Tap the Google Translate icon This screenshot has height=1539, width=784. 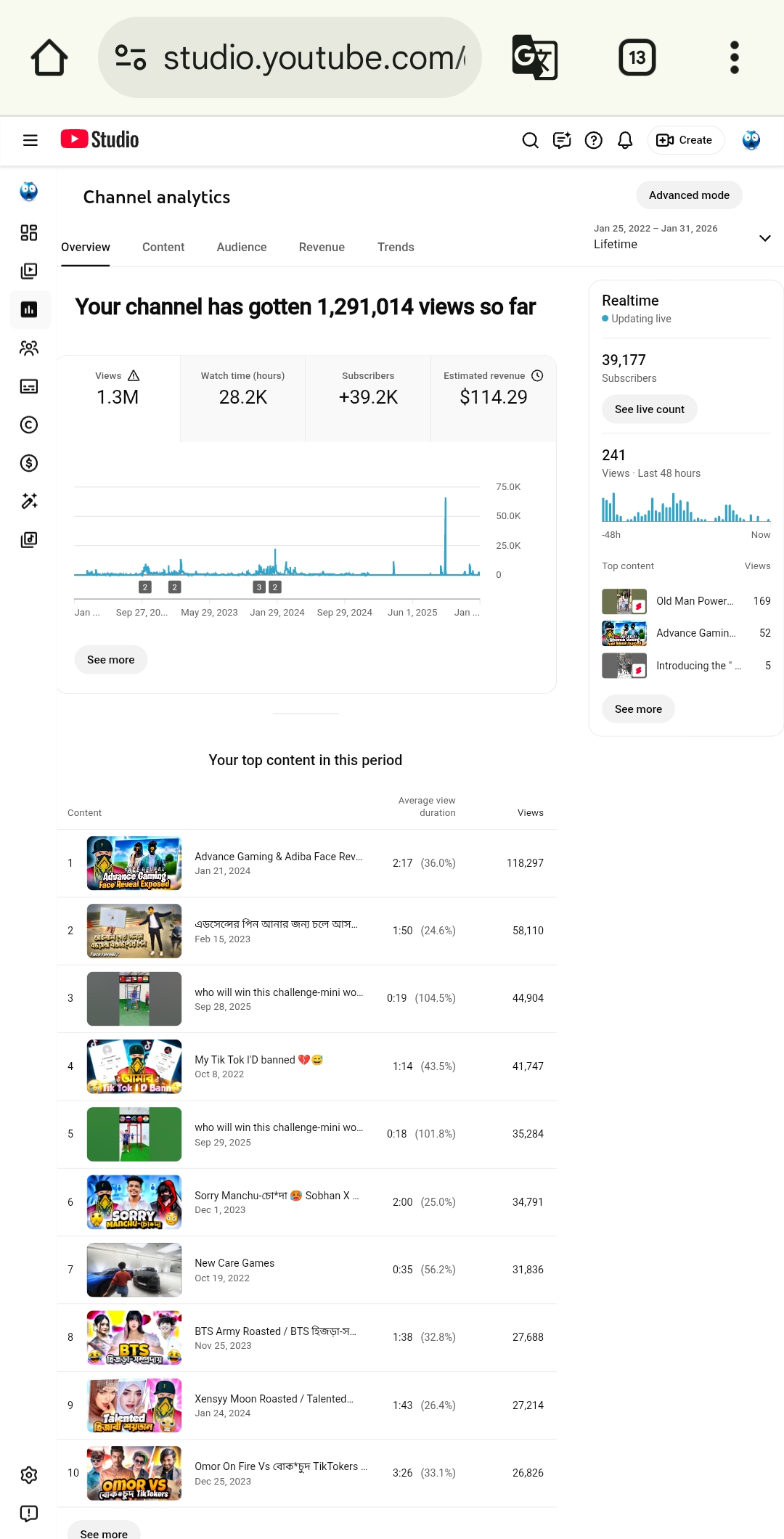pos(535,57)
